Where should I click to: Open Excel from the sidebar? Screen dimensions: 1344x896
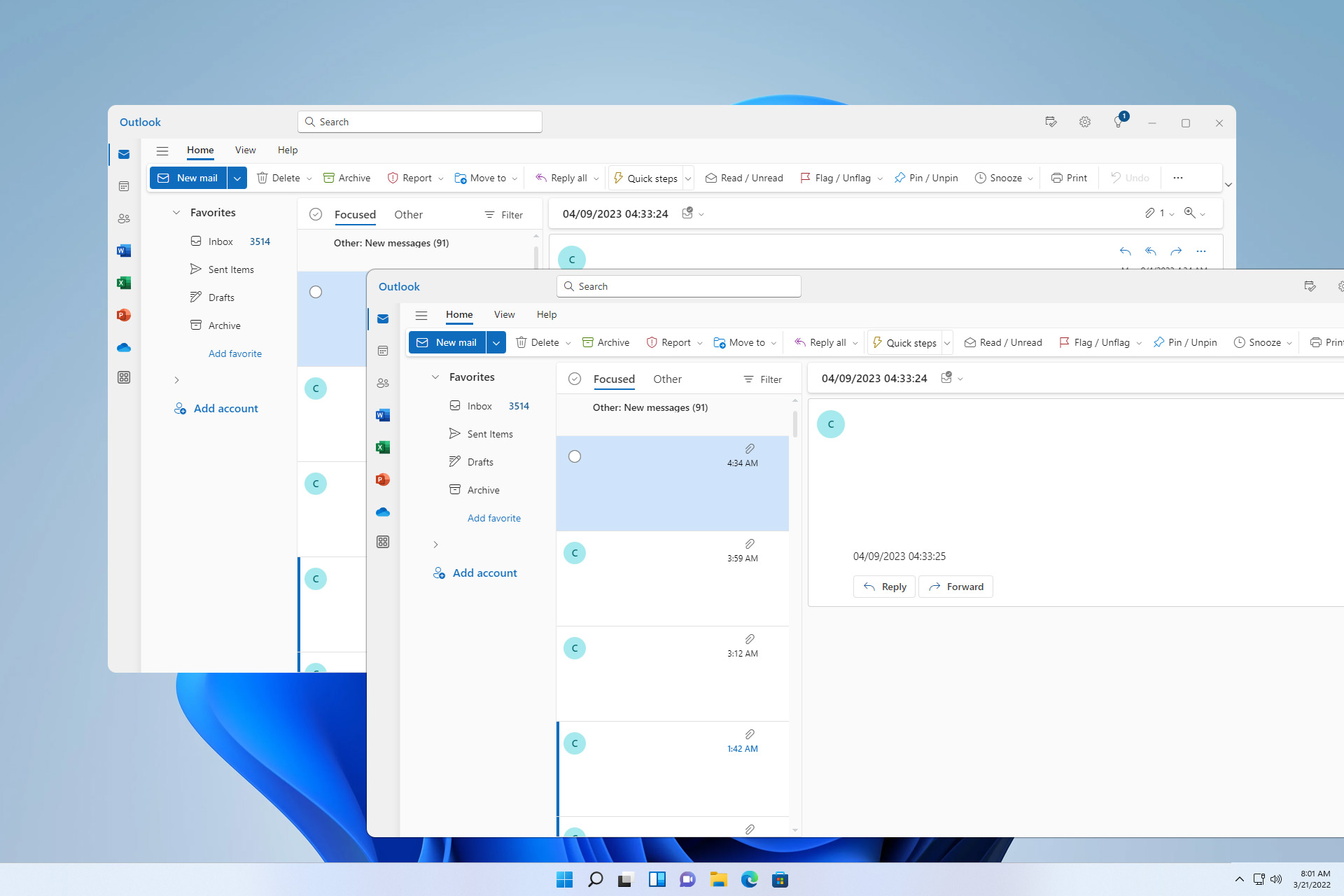(382, 447)
